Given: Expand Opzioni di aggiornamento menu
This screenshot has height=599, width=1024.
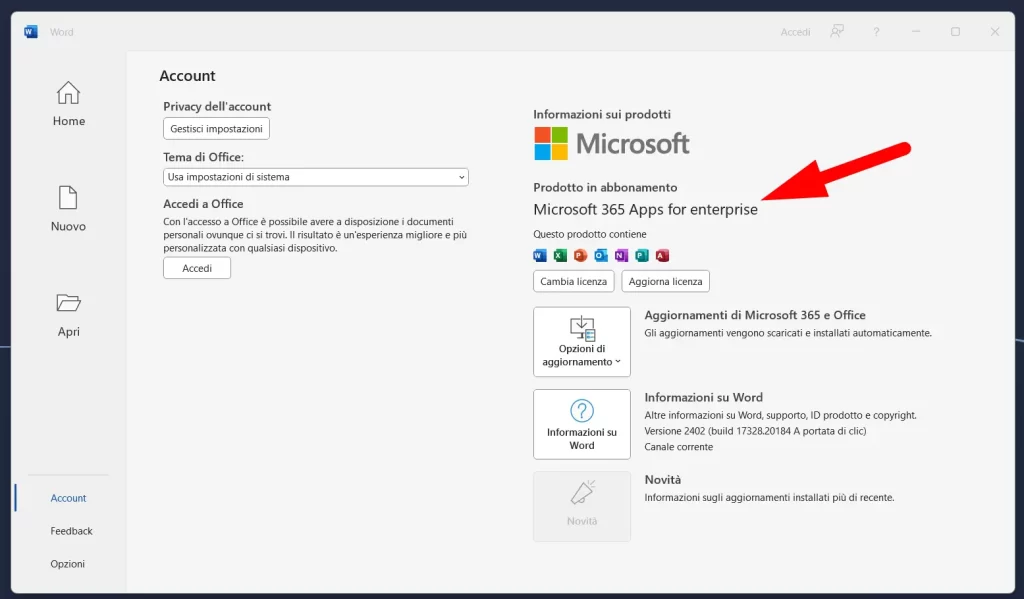Looking at the screenshot, I should click(x=582, y=342).
